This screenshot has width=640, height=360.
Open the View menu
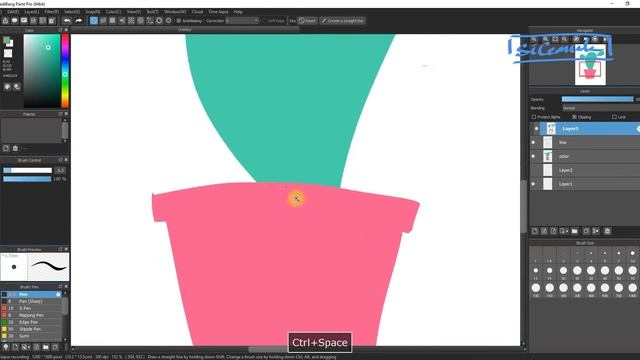click(133, 12)
